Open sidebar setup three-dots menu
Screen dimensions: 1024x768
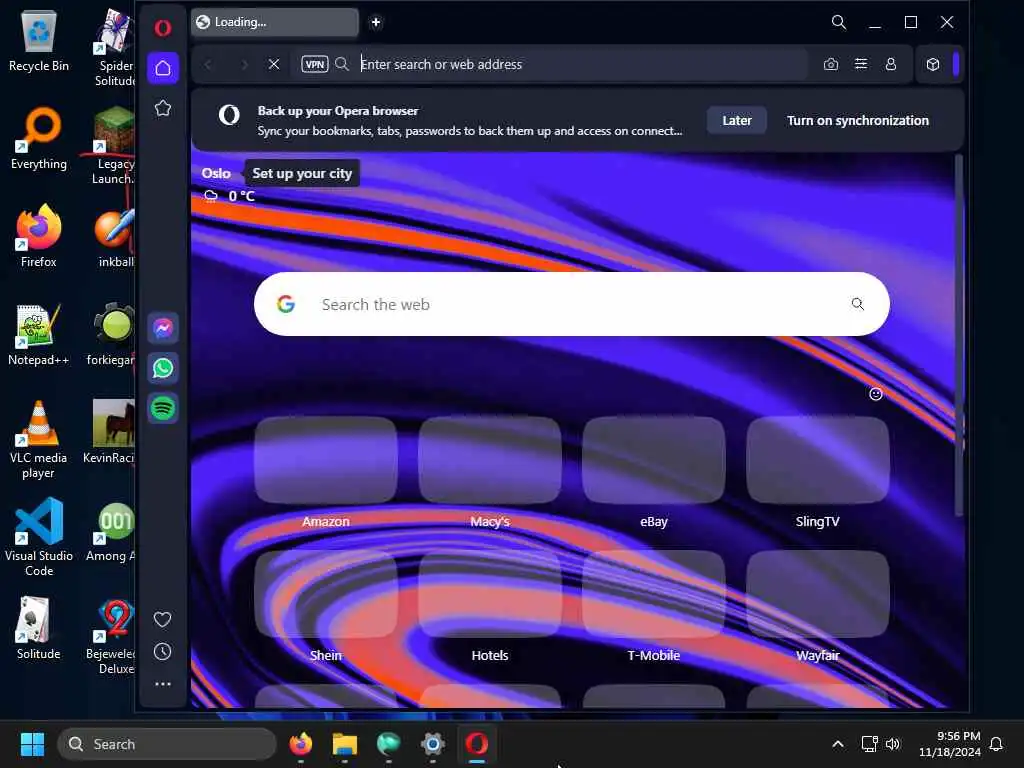pyautogui.click(x=163, y=684)
